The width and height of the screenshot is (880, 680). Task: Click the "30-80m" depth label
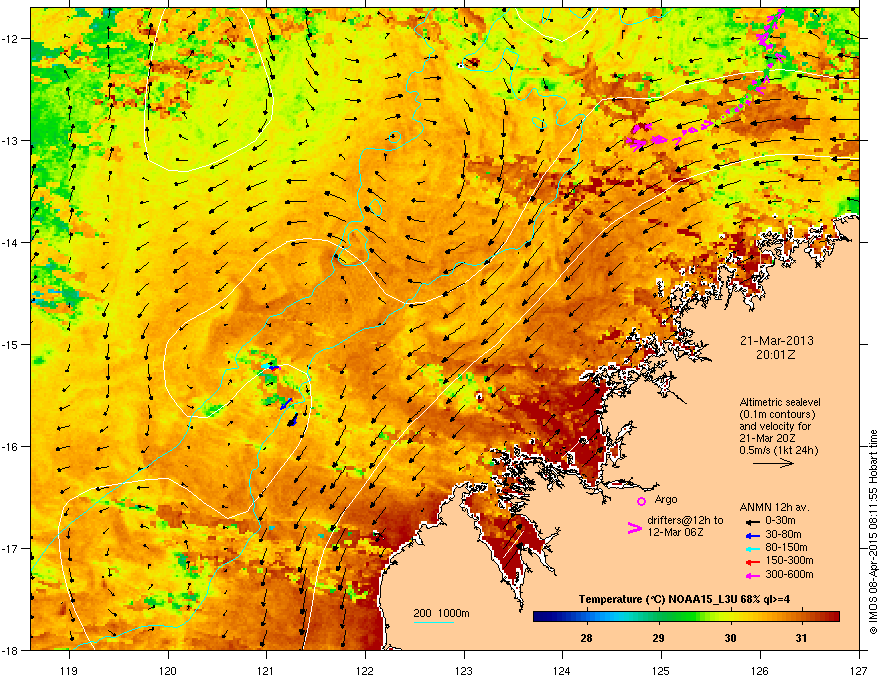(783, 535)
